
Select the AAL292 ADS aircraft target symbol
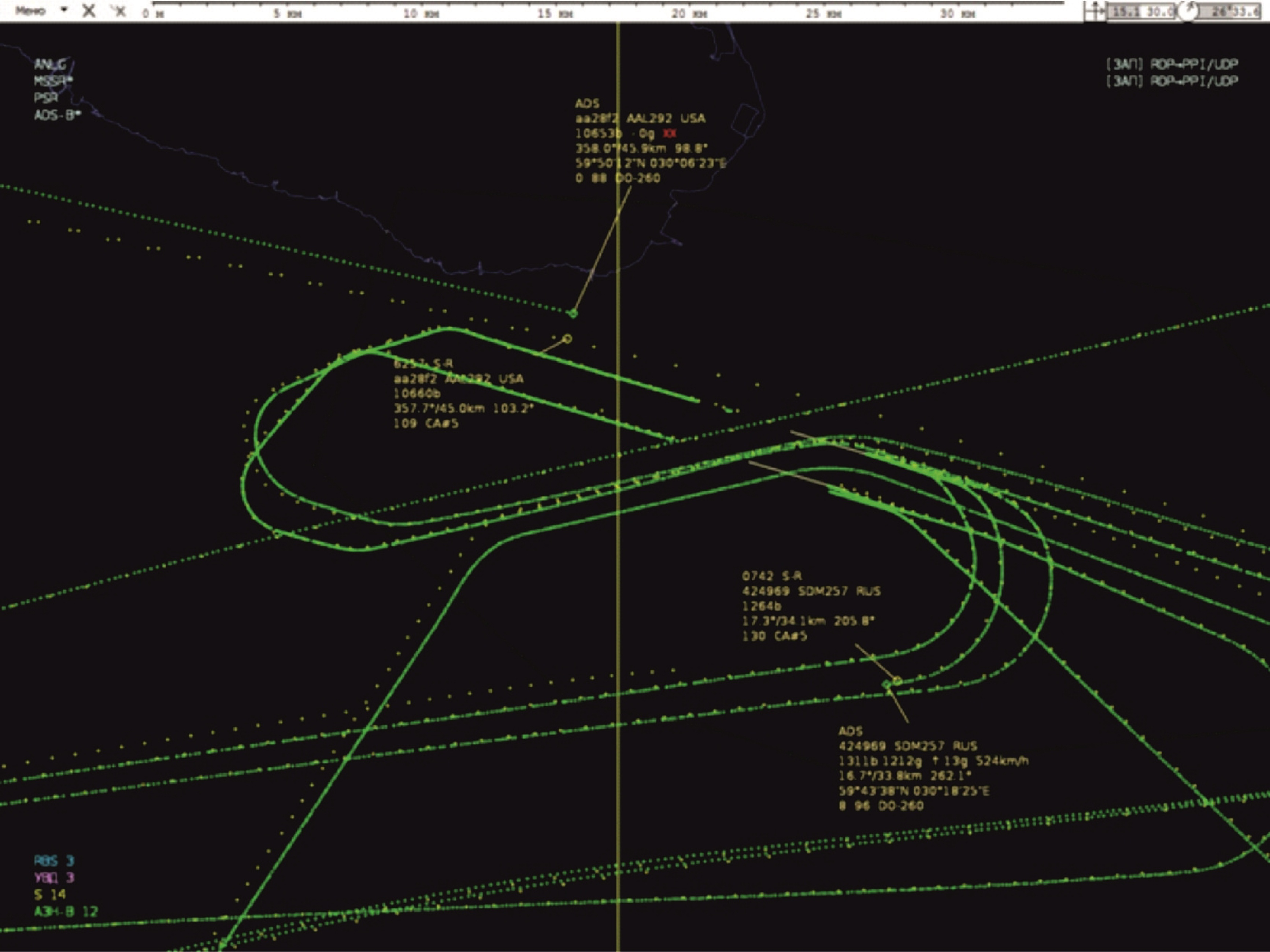tap(573, 313)
